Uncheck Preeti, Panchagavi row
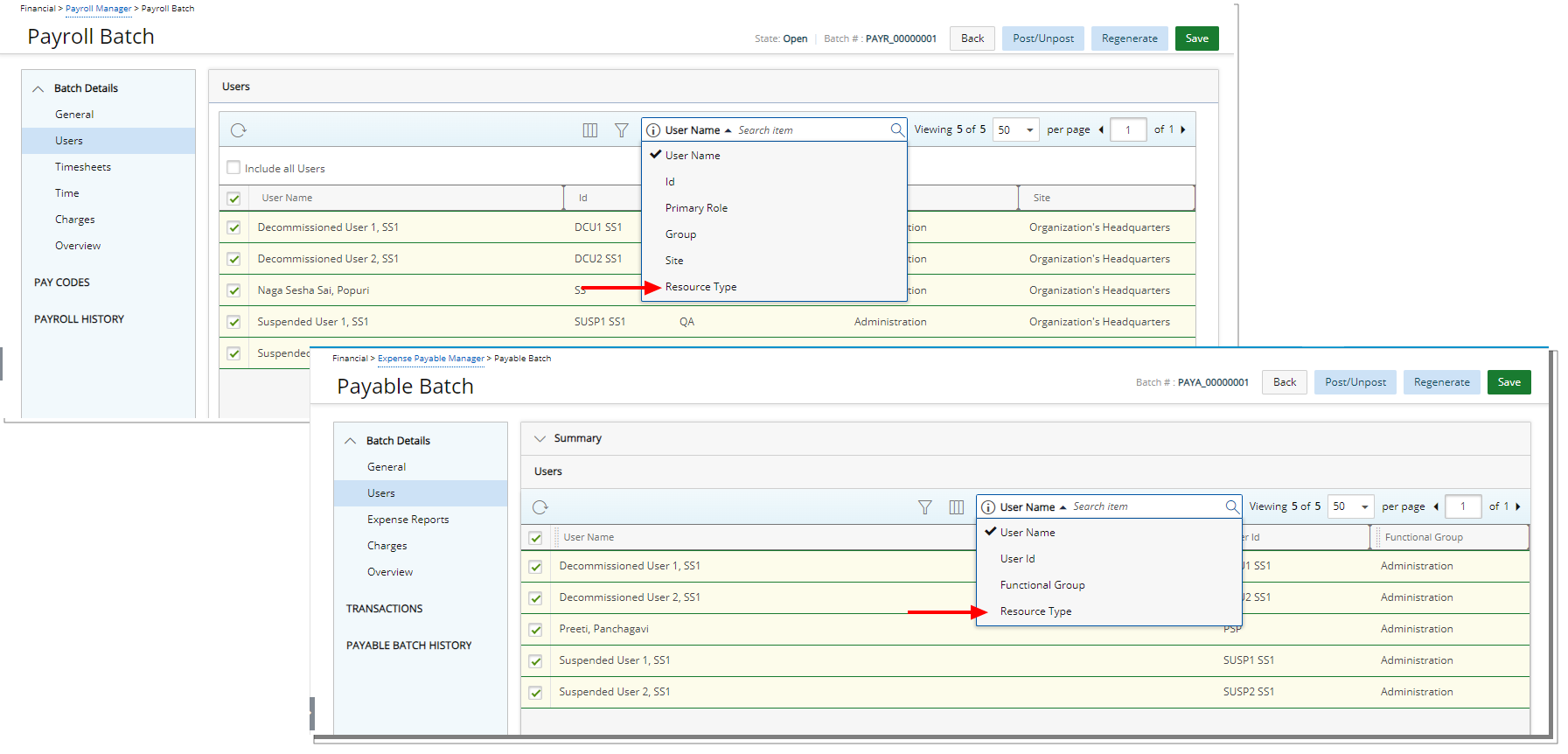Image resolution: width=1568 pixels, height=754 pixels. (535, 630)
